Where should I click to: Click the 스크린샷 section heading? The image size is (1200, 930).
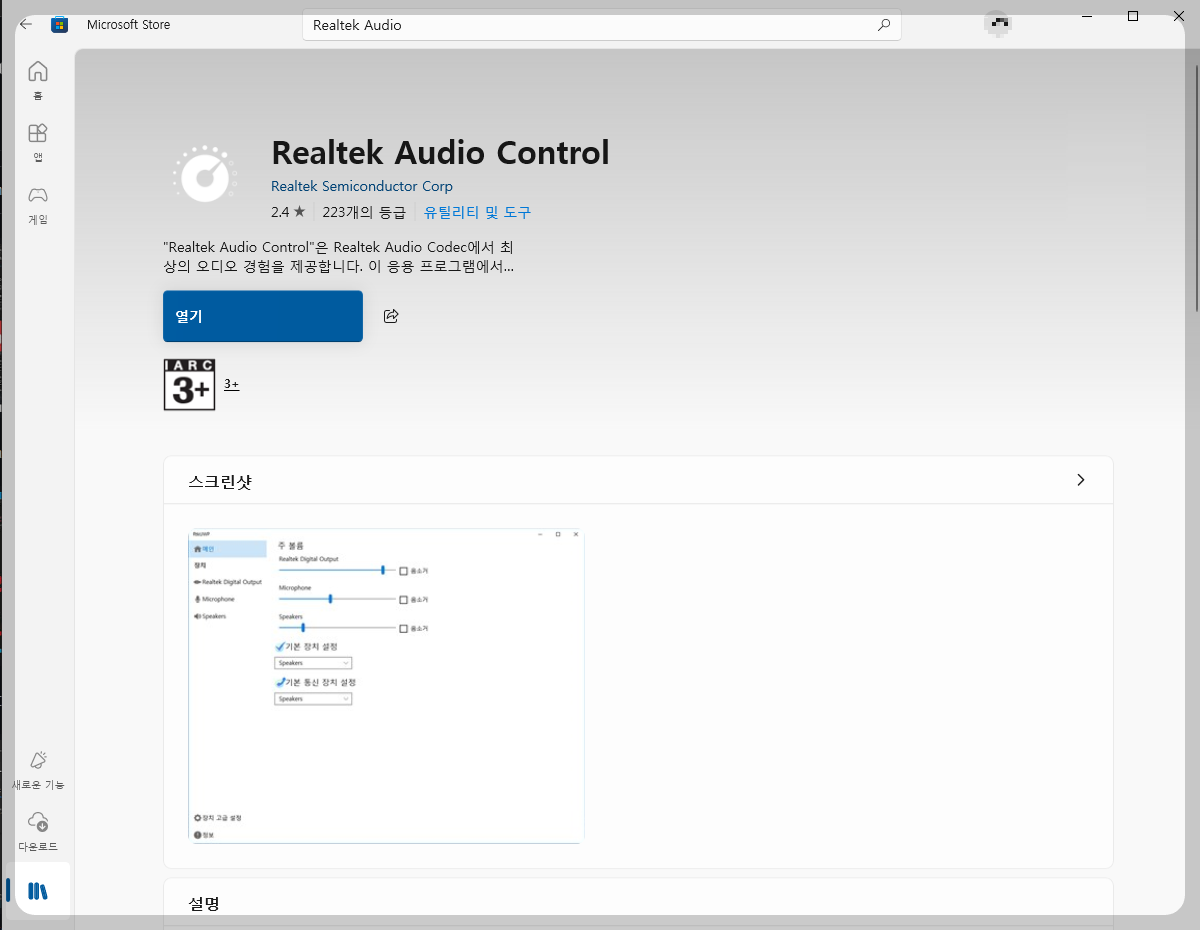tap(220, 481)
